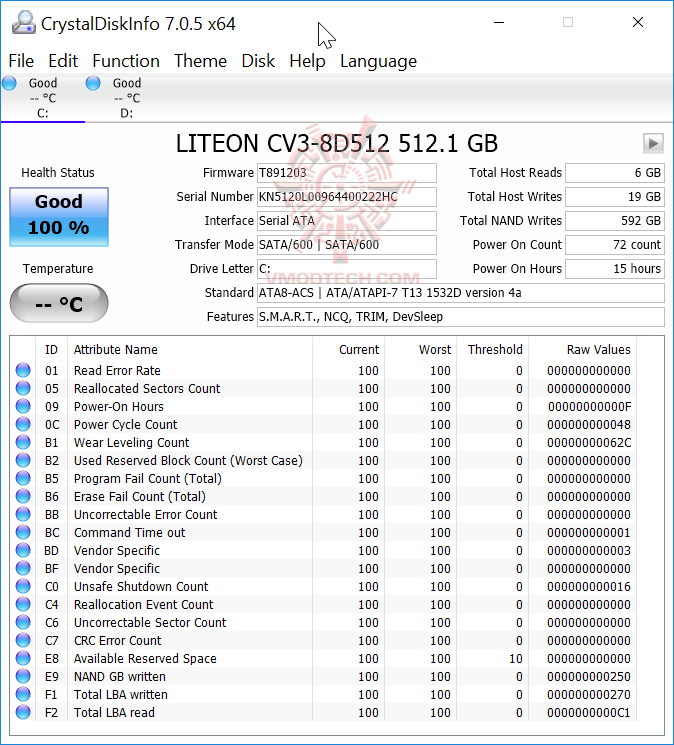This screenshot has height=745, width=674.
Task: Click status orb for BD Vendor Specific
Action: coord(23,550)
